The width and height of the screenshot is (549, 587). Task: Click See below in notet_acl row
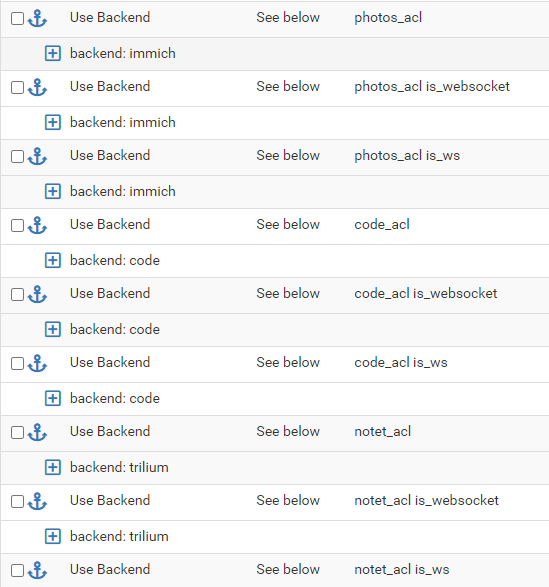pyautogui.click(x=288, y=431)
